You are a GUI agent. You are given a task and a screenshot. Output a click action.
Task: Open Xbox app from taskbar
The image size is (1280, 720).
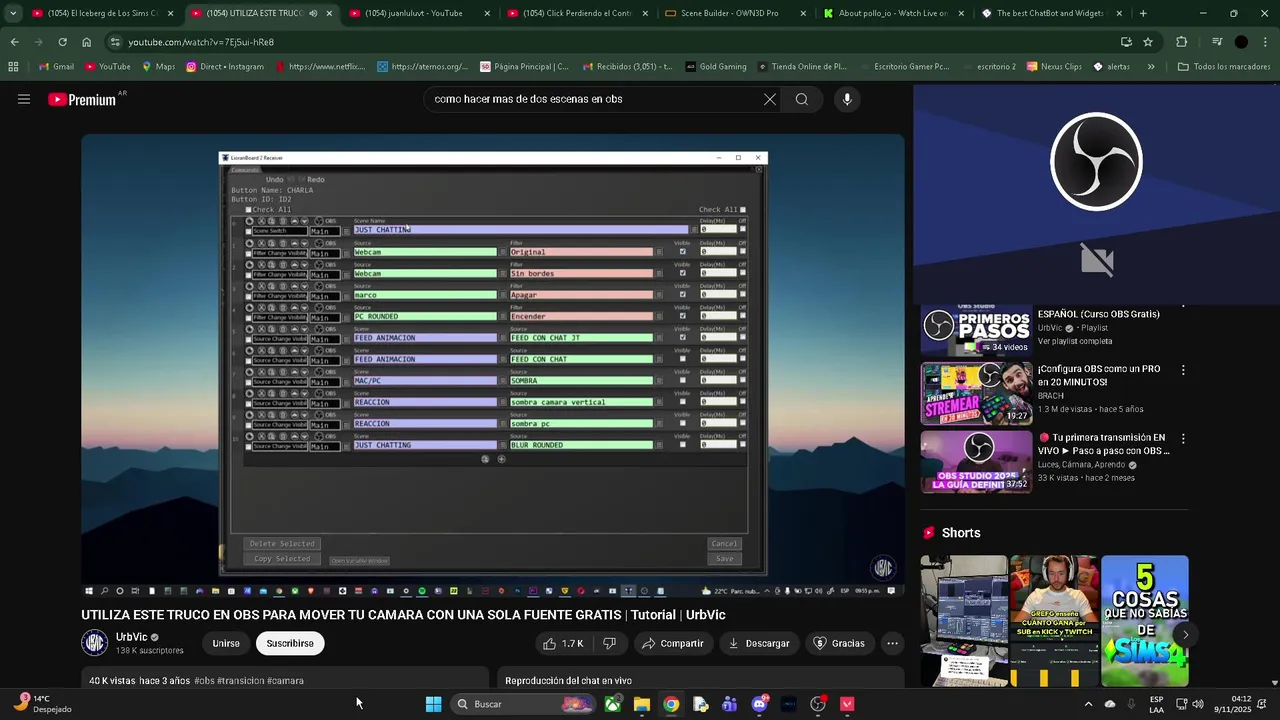(612, 704)
